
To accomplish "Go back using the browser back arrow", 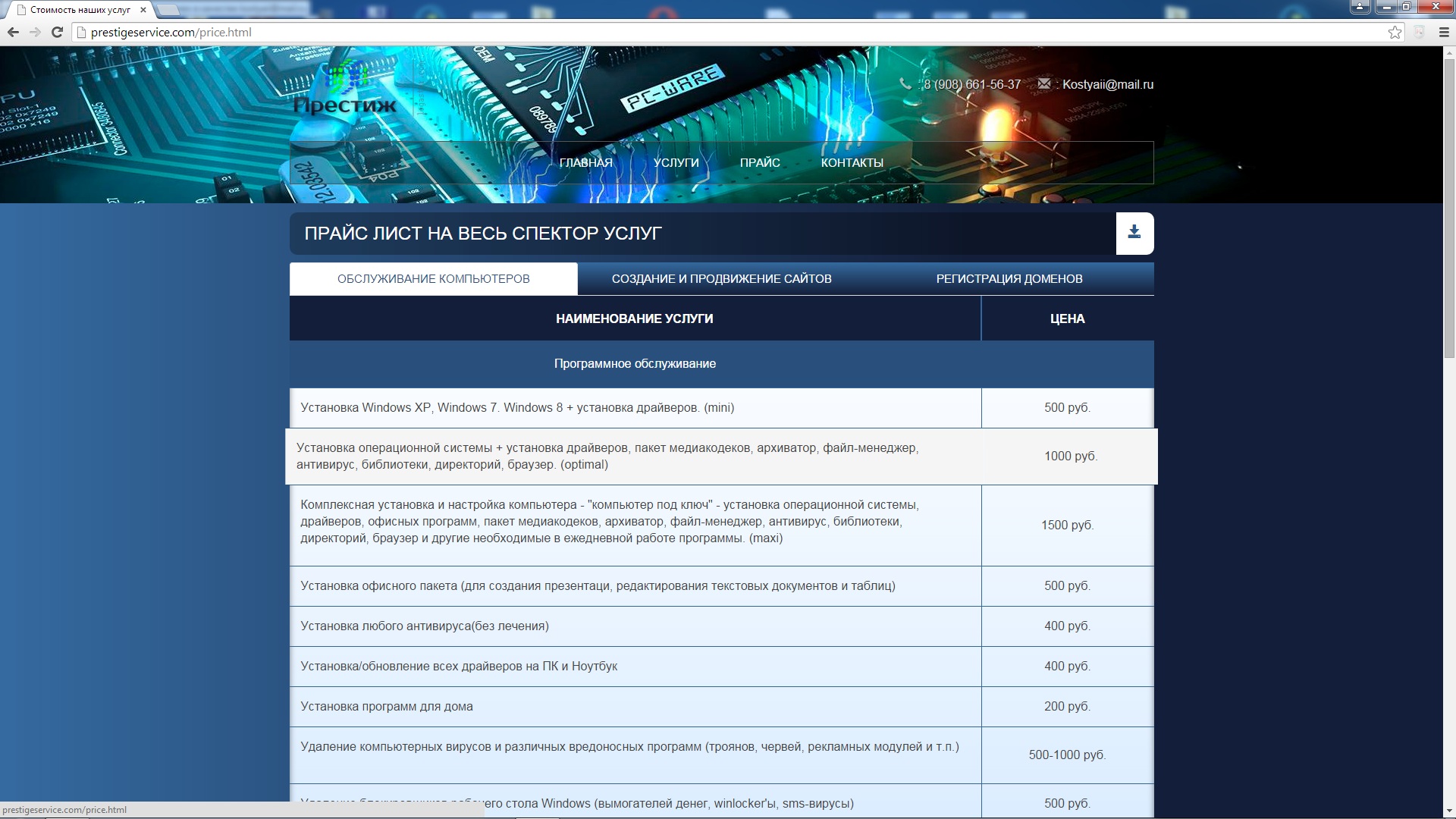I will (x=13, y=33).
